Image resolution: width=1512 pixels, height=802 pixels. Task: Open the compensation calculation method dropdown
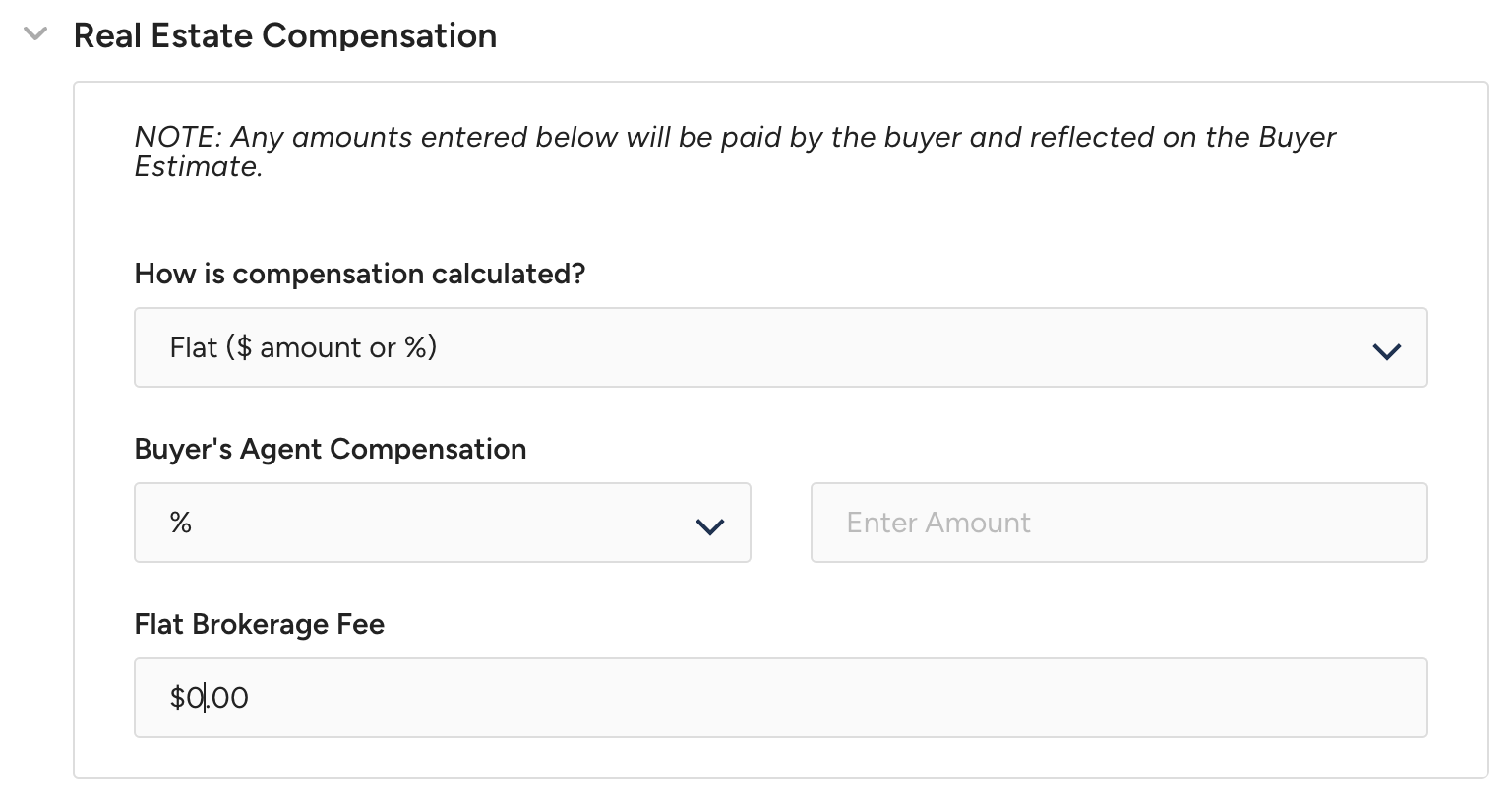(779, 347)
